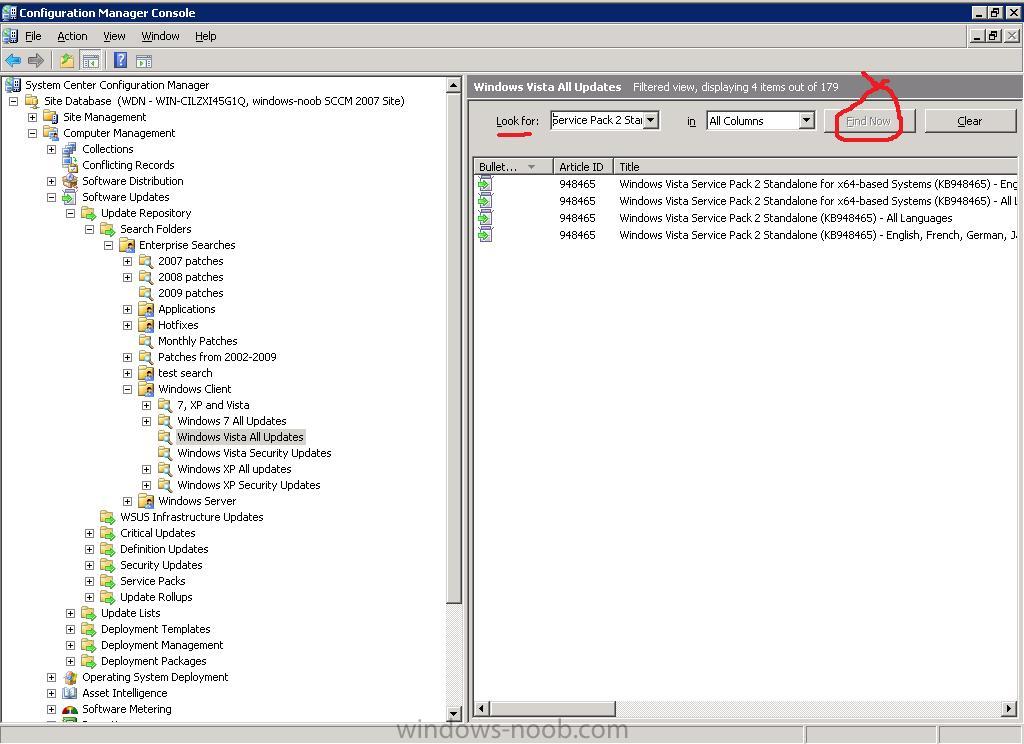1024x744 pixels.
Task: Click the tree pane scroll up arrow
Action: tap(454, 84)
